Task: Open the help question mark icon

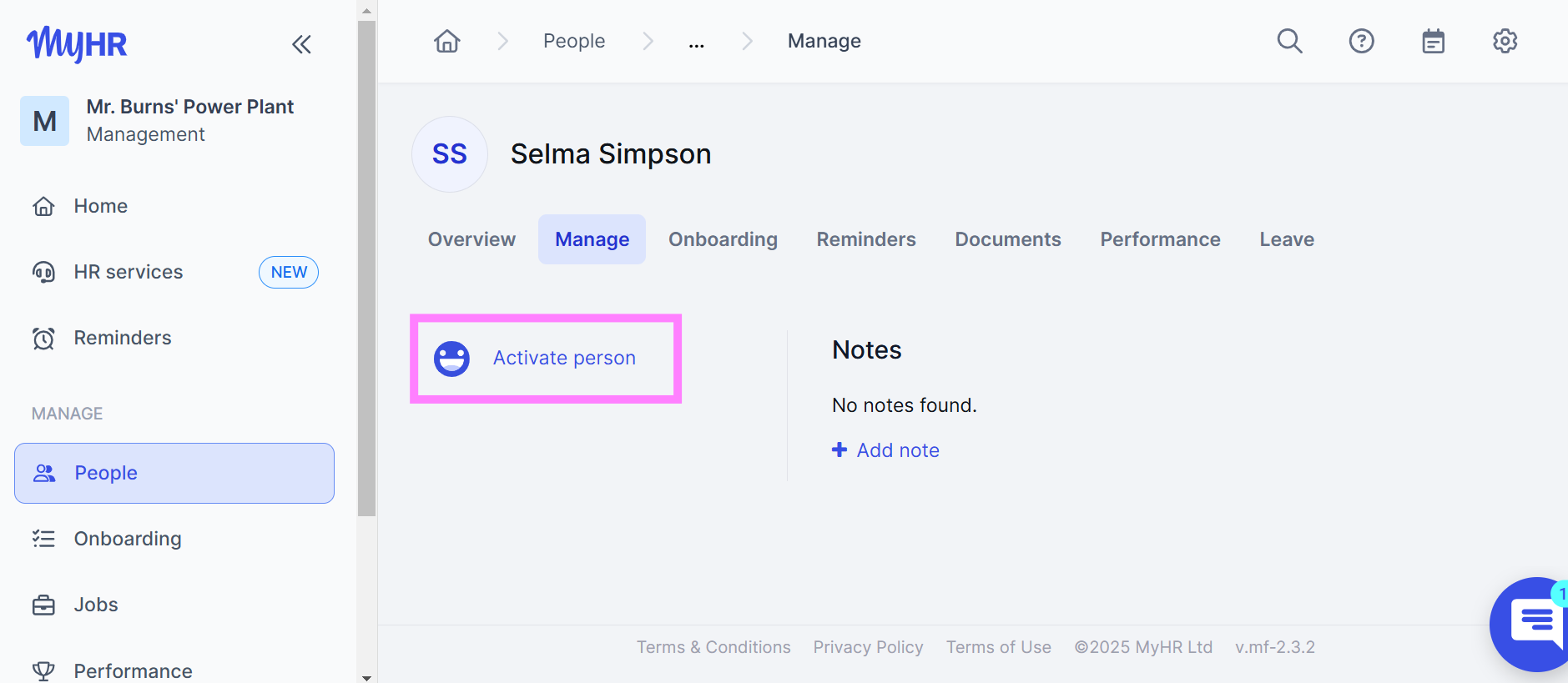Action: [1361, 41]
